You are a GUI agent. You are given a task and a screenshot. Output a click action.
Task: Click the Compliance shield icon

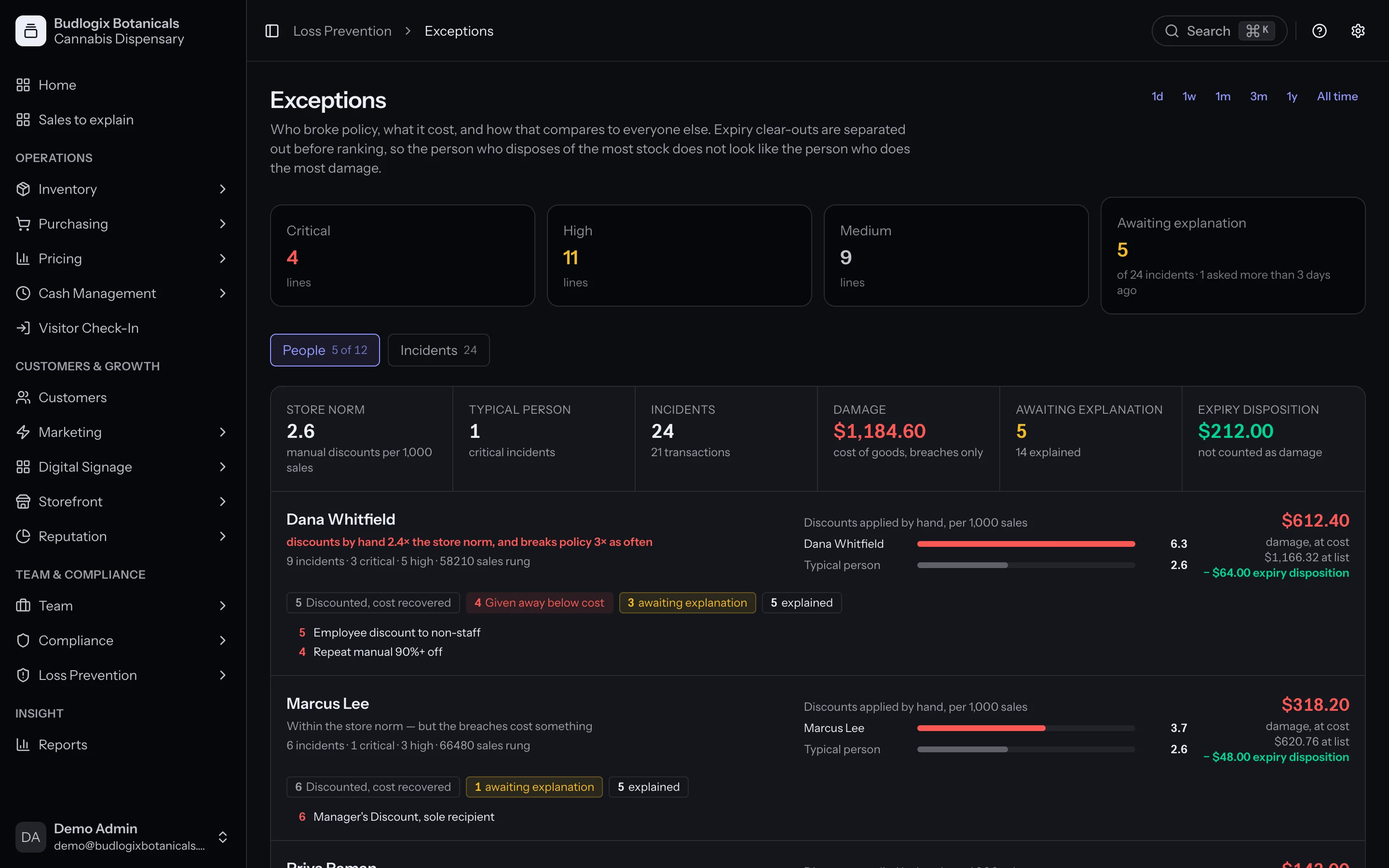pyautogui.click(x=23, y=640)
